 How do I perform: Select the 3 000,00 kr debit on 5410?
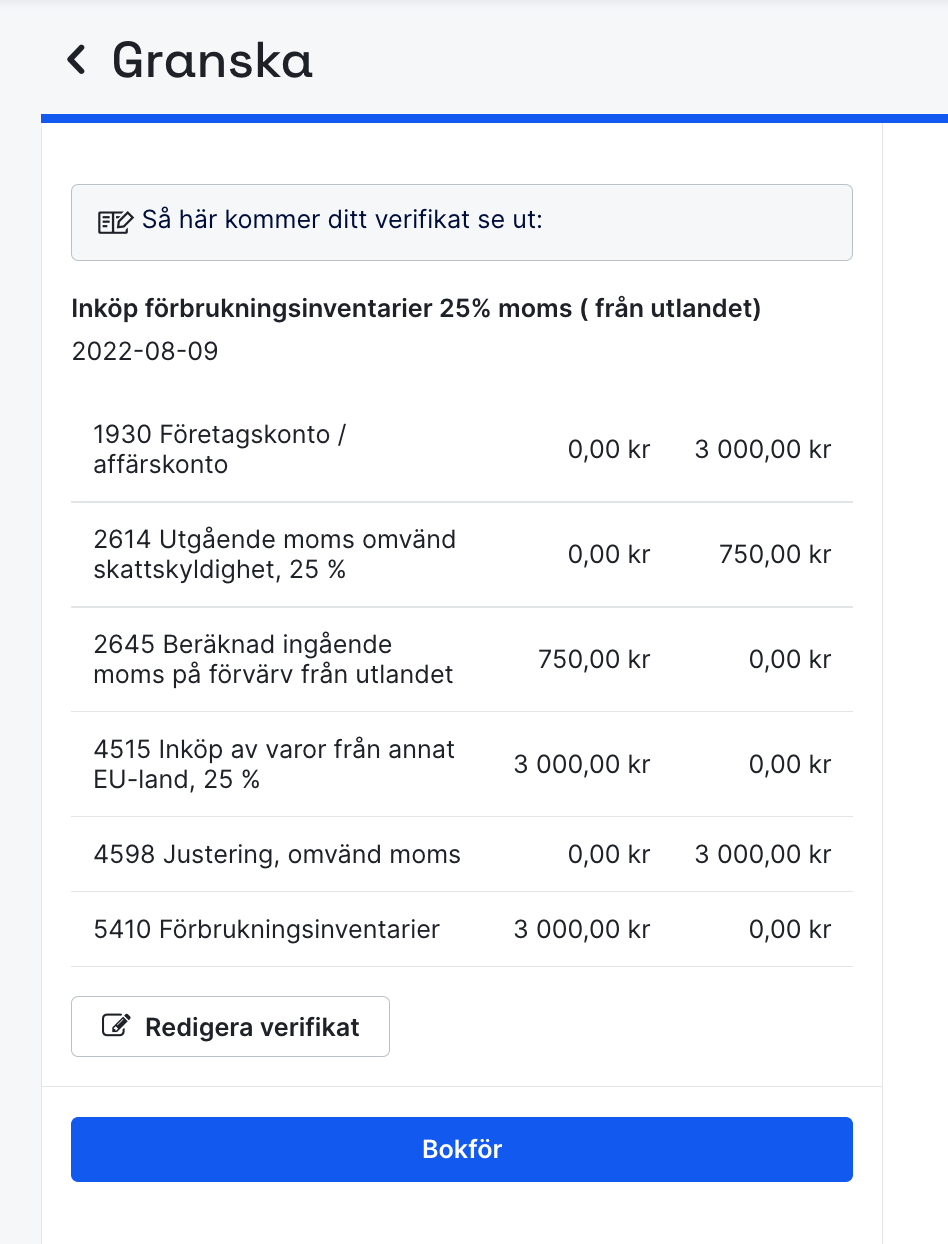582,929
